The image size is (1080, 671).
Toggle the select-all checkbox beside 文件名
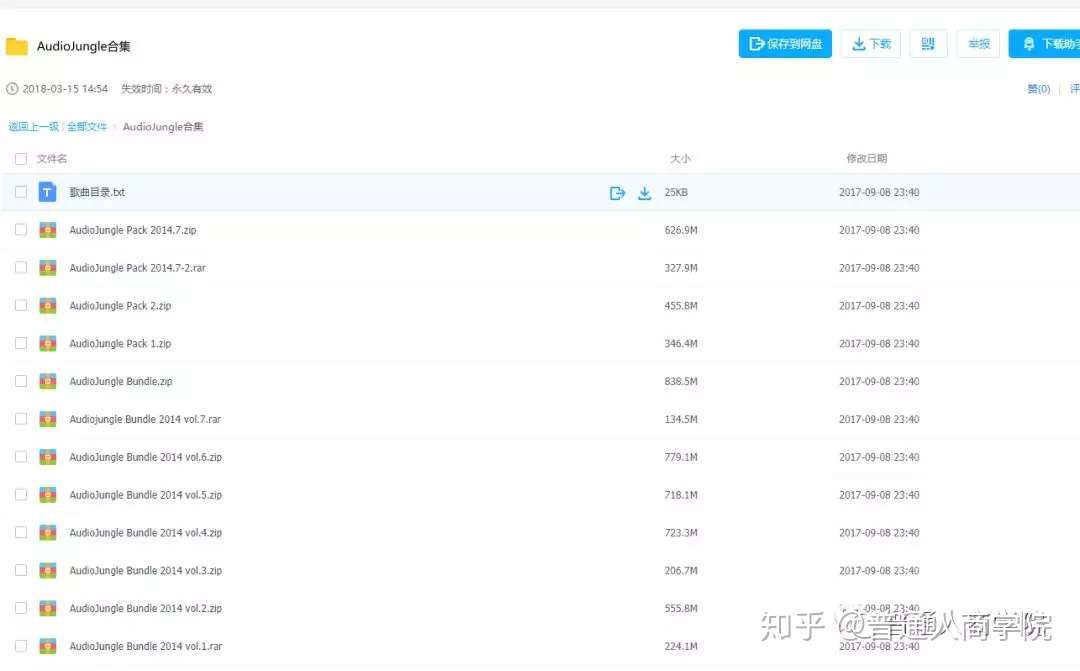[21, 159]
